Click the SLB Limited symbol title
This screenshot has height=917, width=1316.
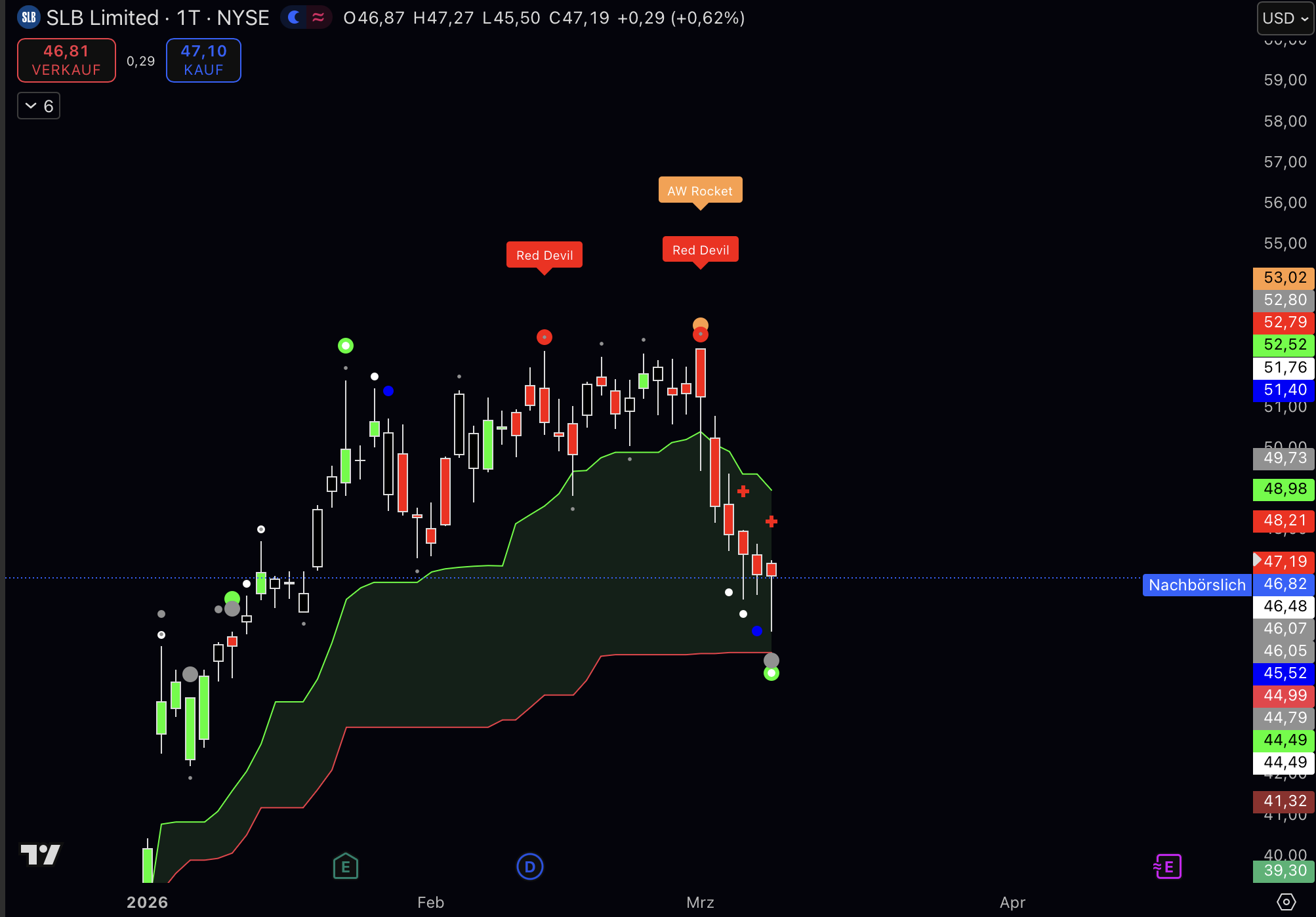103,18
